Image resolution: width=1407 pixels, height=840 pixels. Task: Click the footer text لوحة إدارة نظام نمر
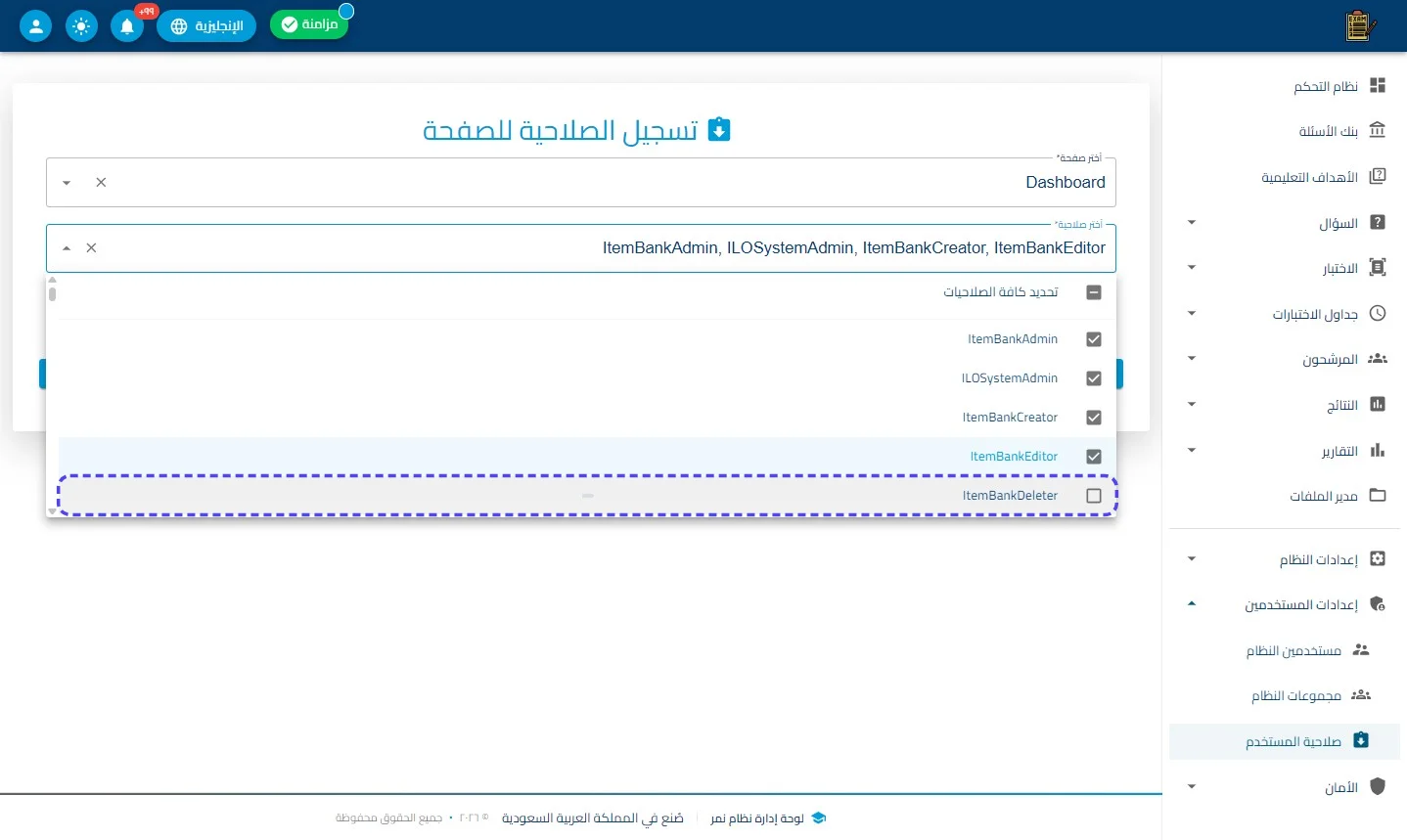coord(756,818)
